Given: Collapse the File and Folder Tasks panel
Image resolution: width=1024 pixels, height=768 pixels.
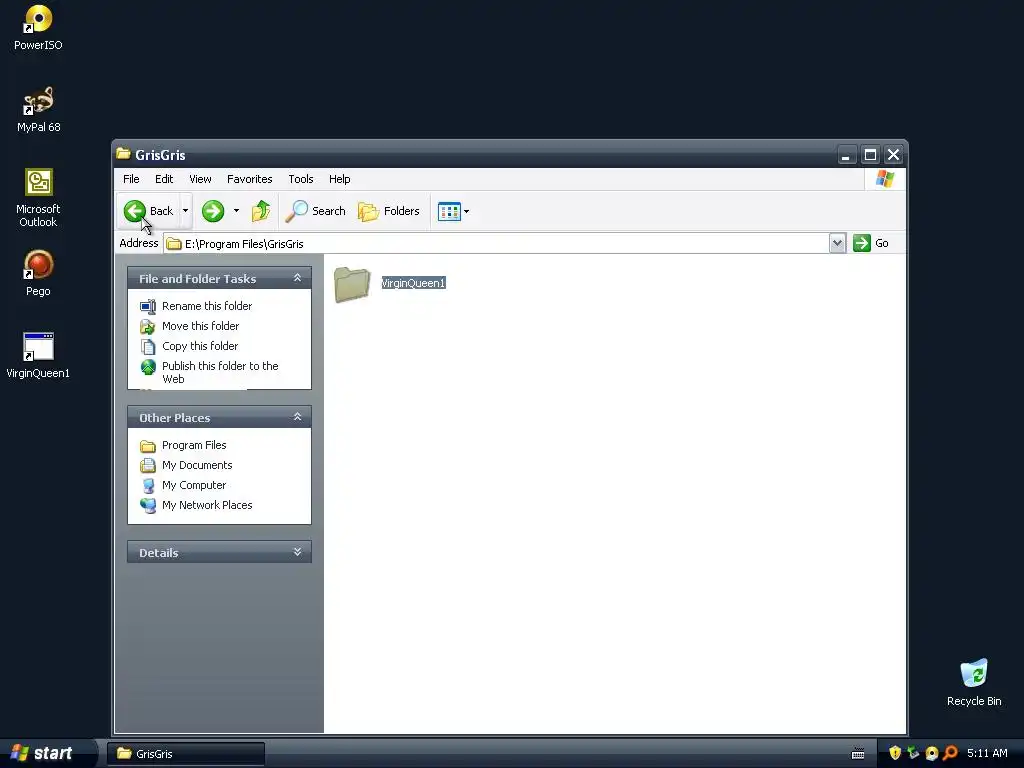Looking at the screenshot, I should point(297,278).
